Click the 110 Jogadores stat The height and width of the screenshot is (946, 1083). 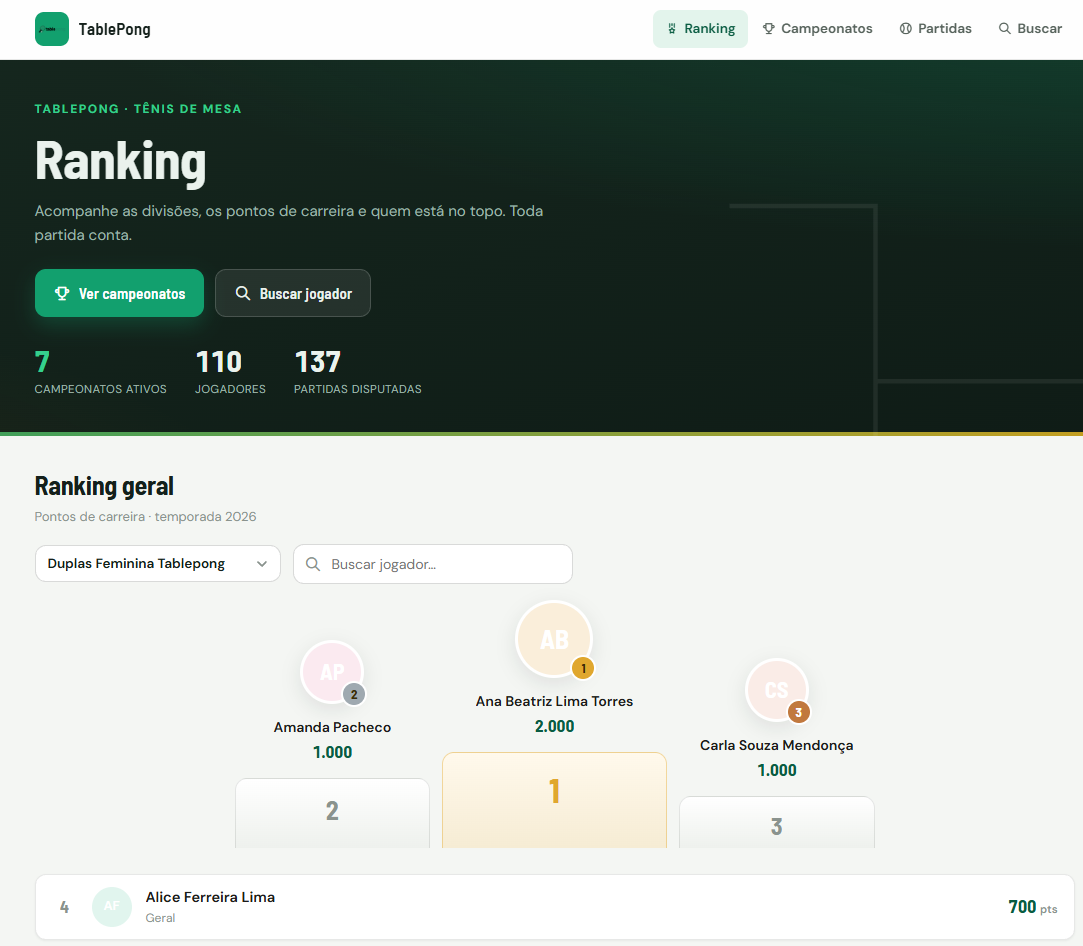[230, 371]
